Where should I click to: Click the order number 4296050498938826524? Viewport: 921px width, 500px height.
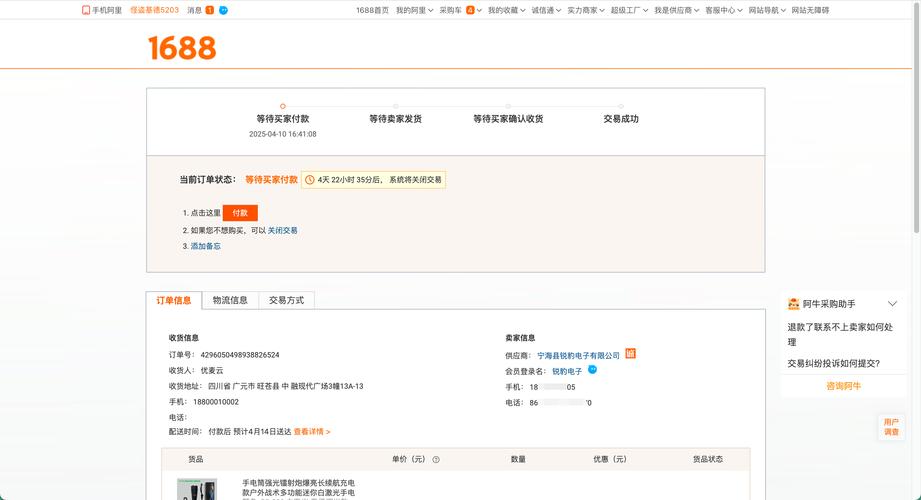coord(240,355)
